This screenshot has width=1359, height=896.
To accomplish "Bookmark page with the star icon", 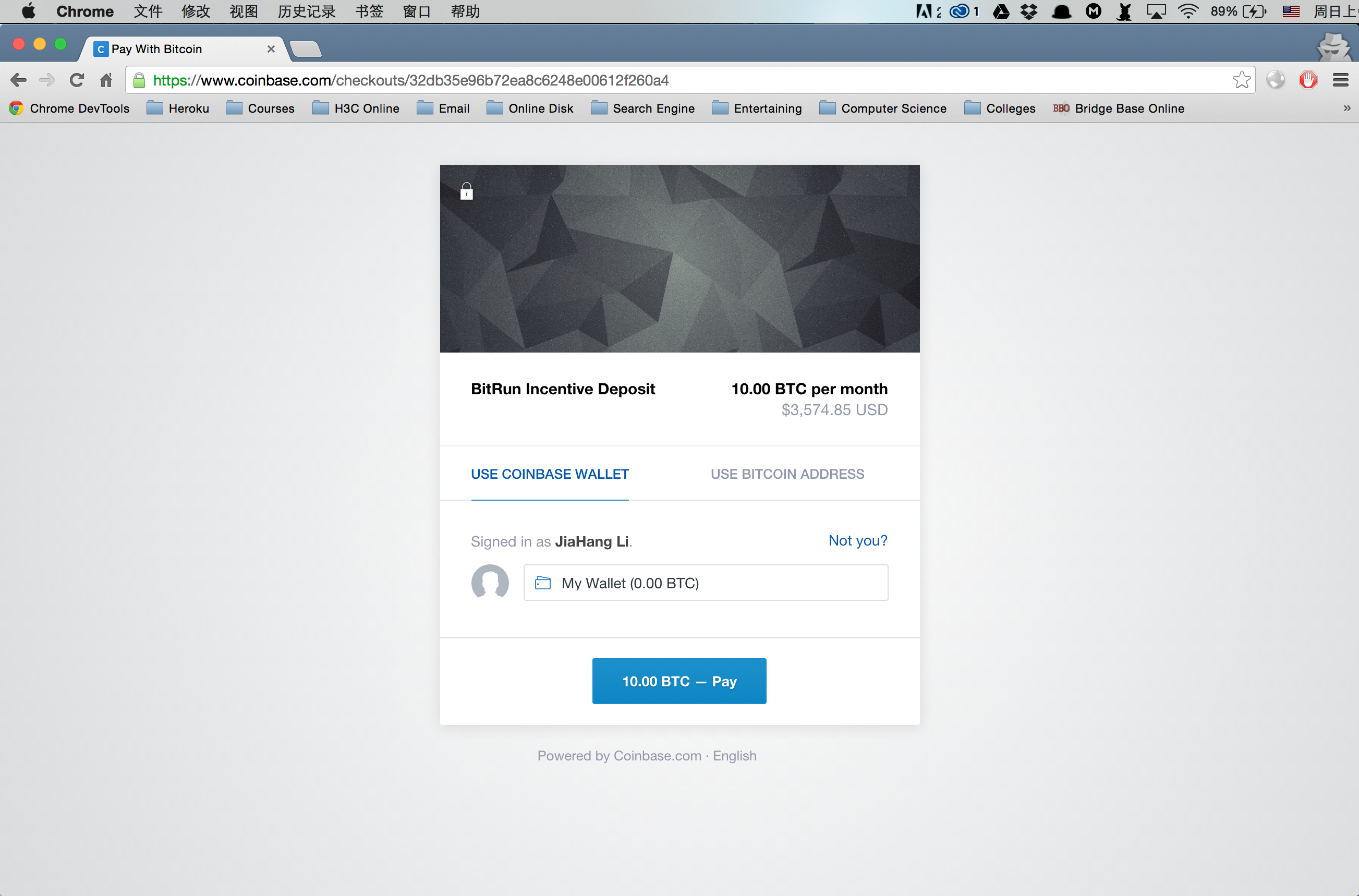I will click(x=1241, y=80).
